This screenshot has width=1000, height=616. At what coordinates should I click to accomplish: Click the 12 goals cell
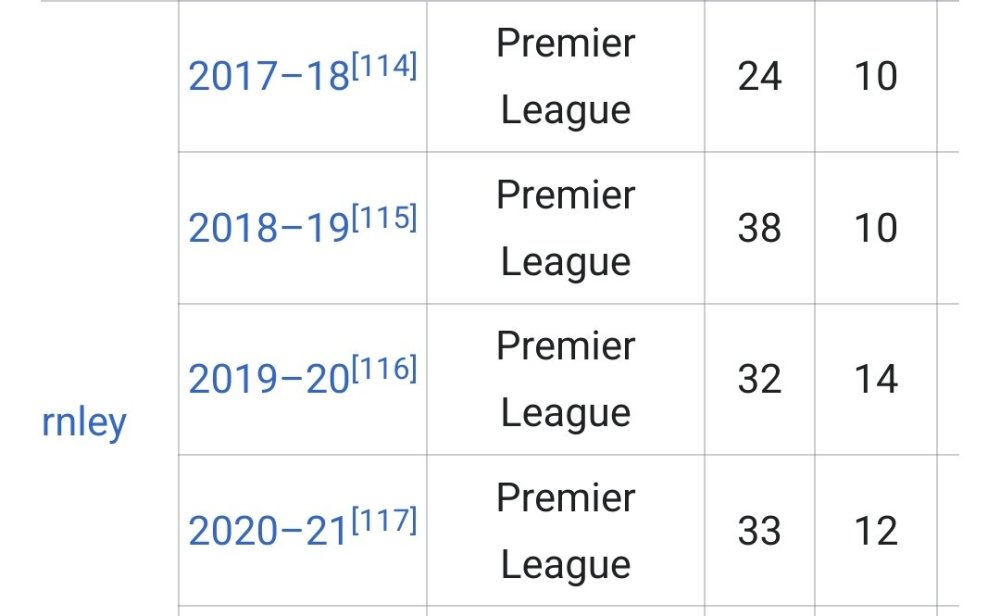pos(875,531)
